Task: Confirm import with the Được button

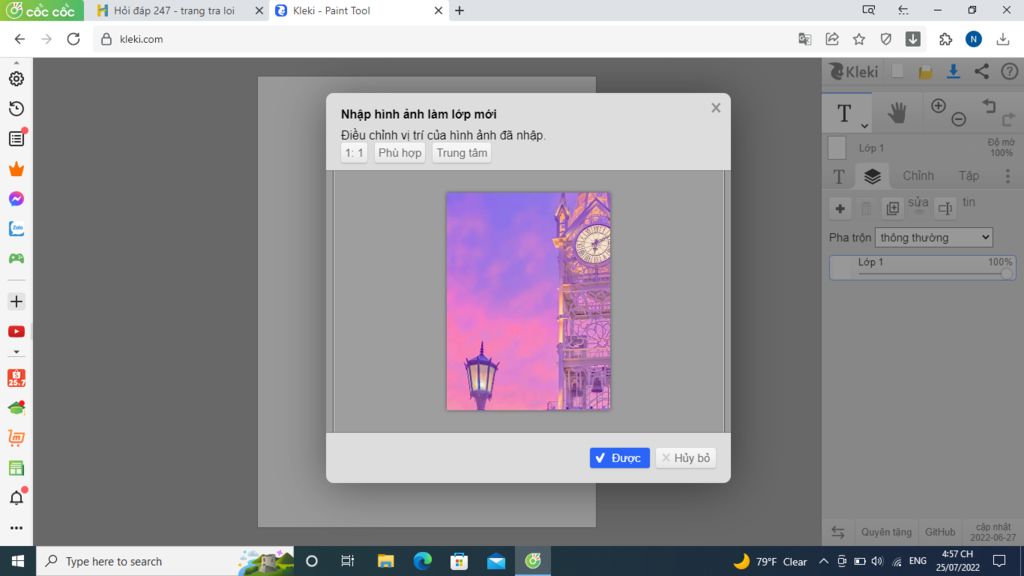Action: [x=619, y=458]
